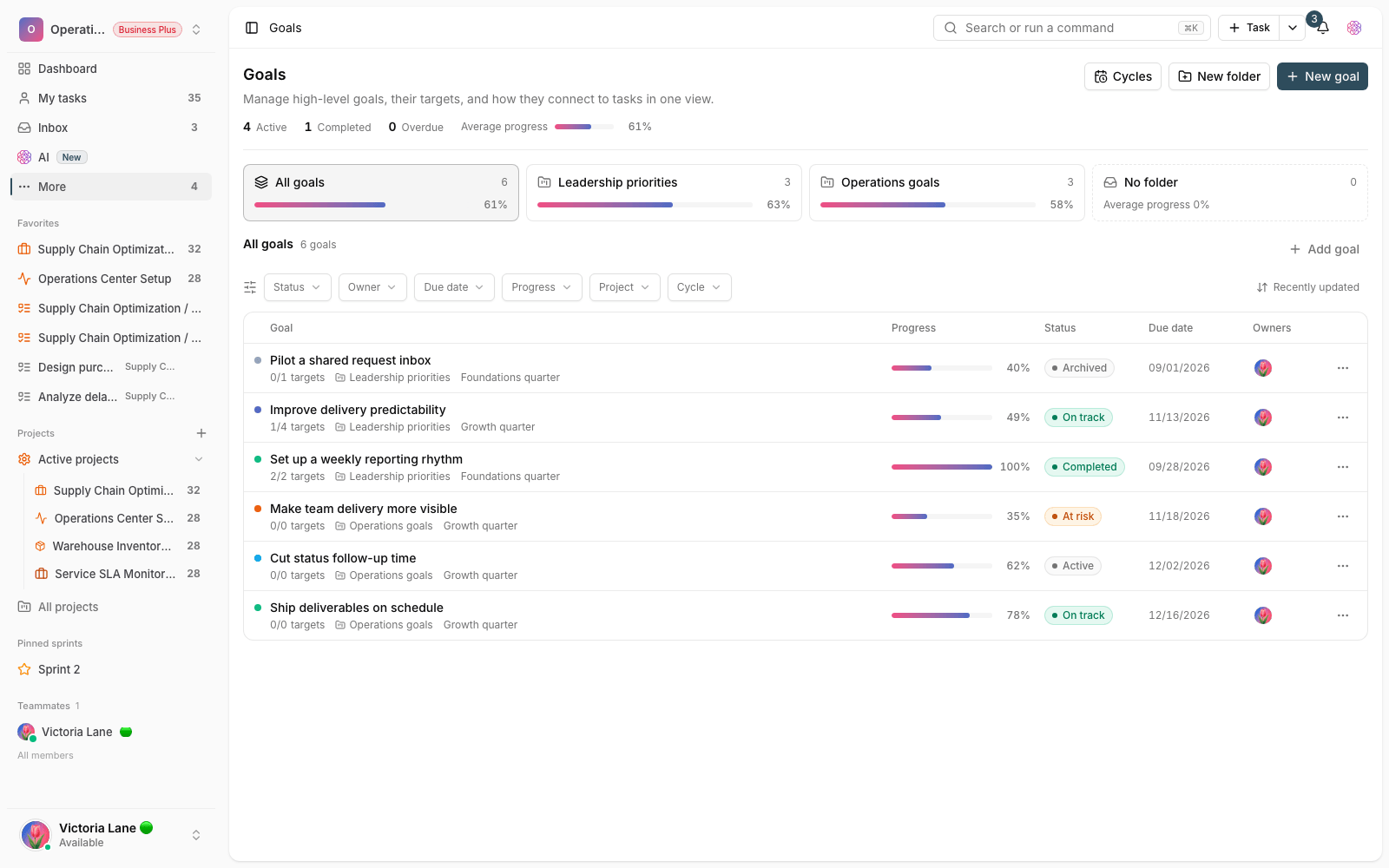Collapse the Active projects group
1389x868 pixels.
(x=199, y=459)
